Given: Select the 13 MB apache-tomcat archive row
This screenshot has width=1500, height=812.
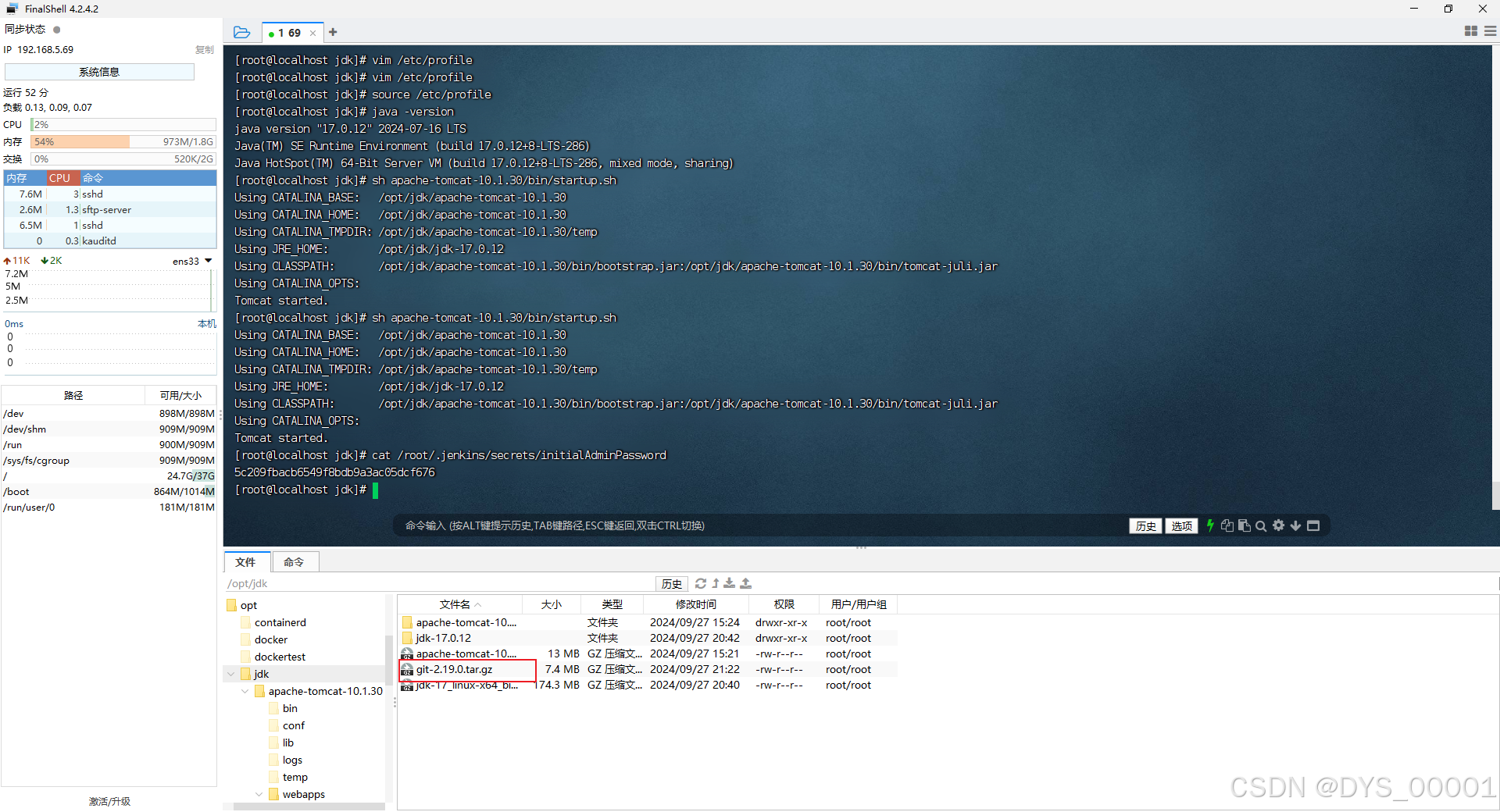Looking at the screenshot, I should [648, 654].
